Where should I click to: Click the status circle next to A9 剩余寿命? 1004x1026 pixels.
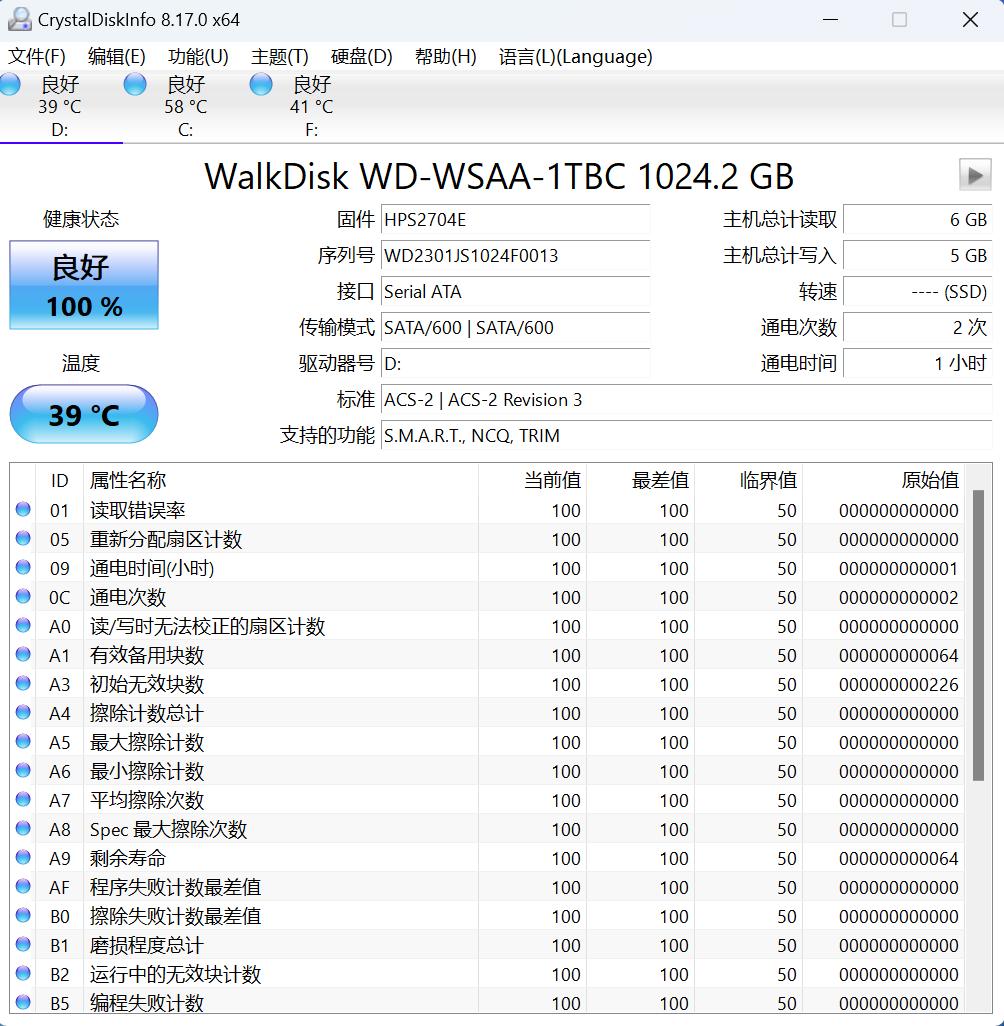23,858
